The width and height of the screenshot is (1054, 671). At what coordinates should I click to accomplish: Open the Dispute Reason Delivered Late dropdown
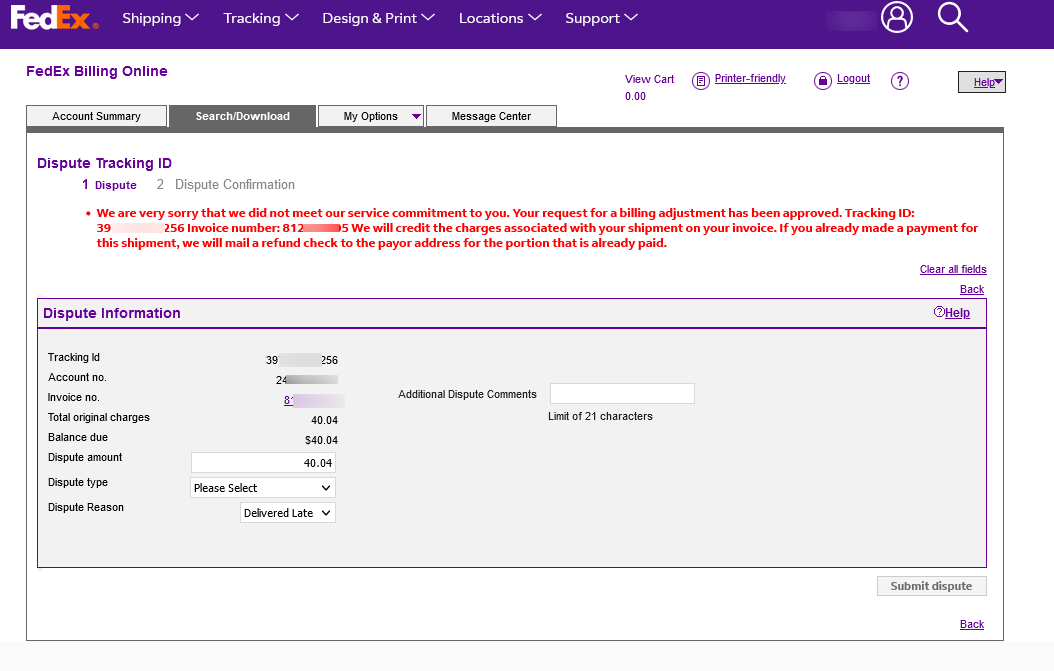tap(288, 513)
